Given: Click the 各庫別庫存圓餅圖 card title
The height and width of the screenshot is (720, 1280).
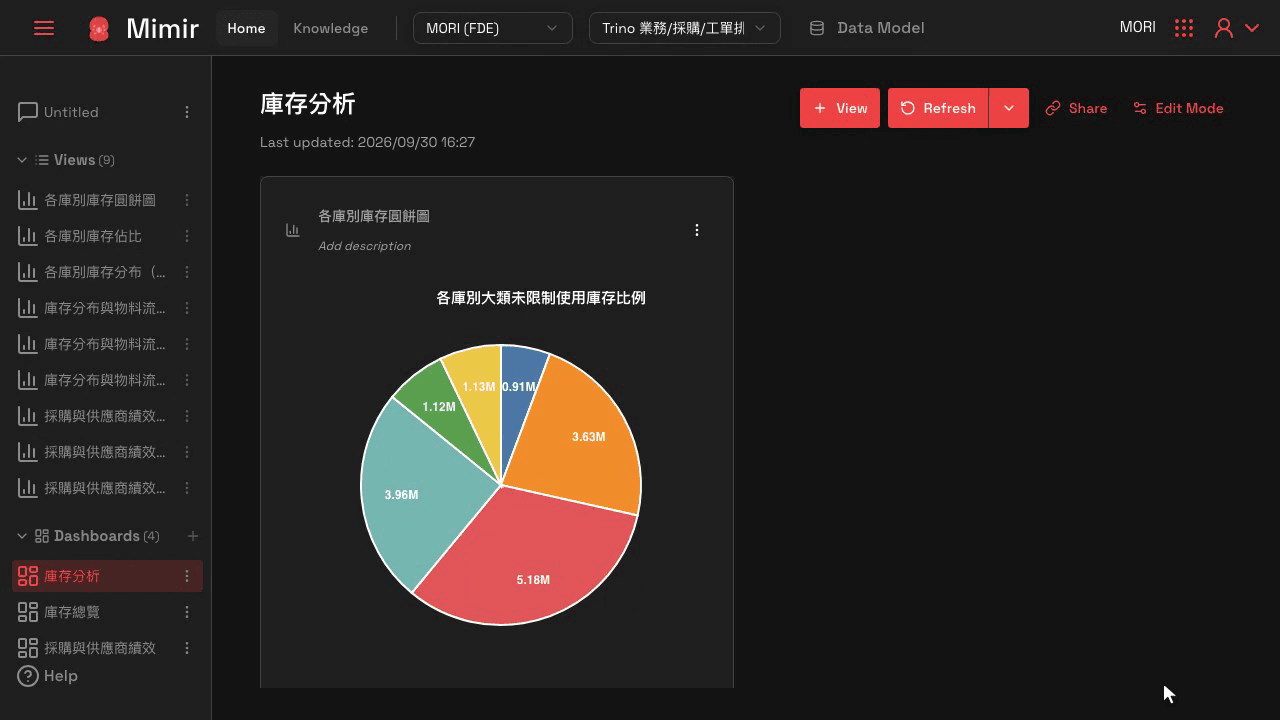Looking at the screenshot, I should [374, 216].
